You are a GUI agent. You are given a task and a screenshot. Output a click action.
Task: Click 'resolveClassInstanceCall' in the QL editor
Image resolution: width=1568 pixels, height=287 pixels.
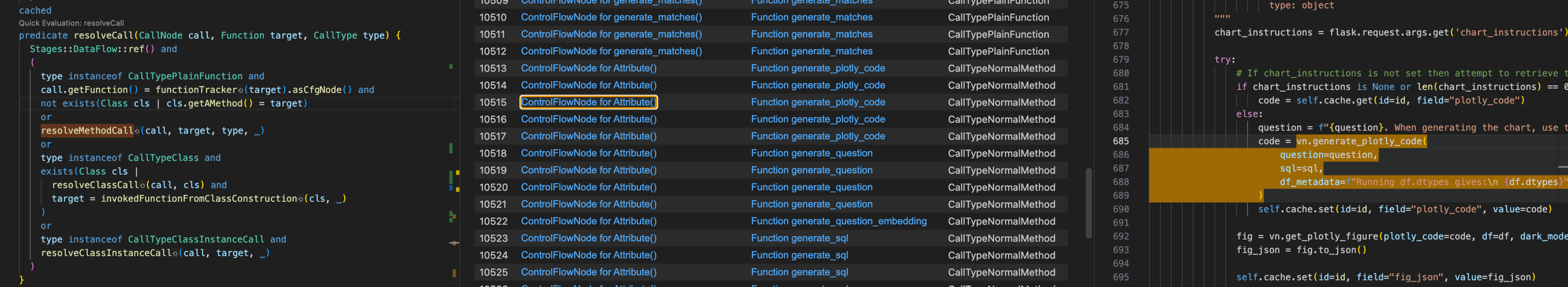[106, 253]
